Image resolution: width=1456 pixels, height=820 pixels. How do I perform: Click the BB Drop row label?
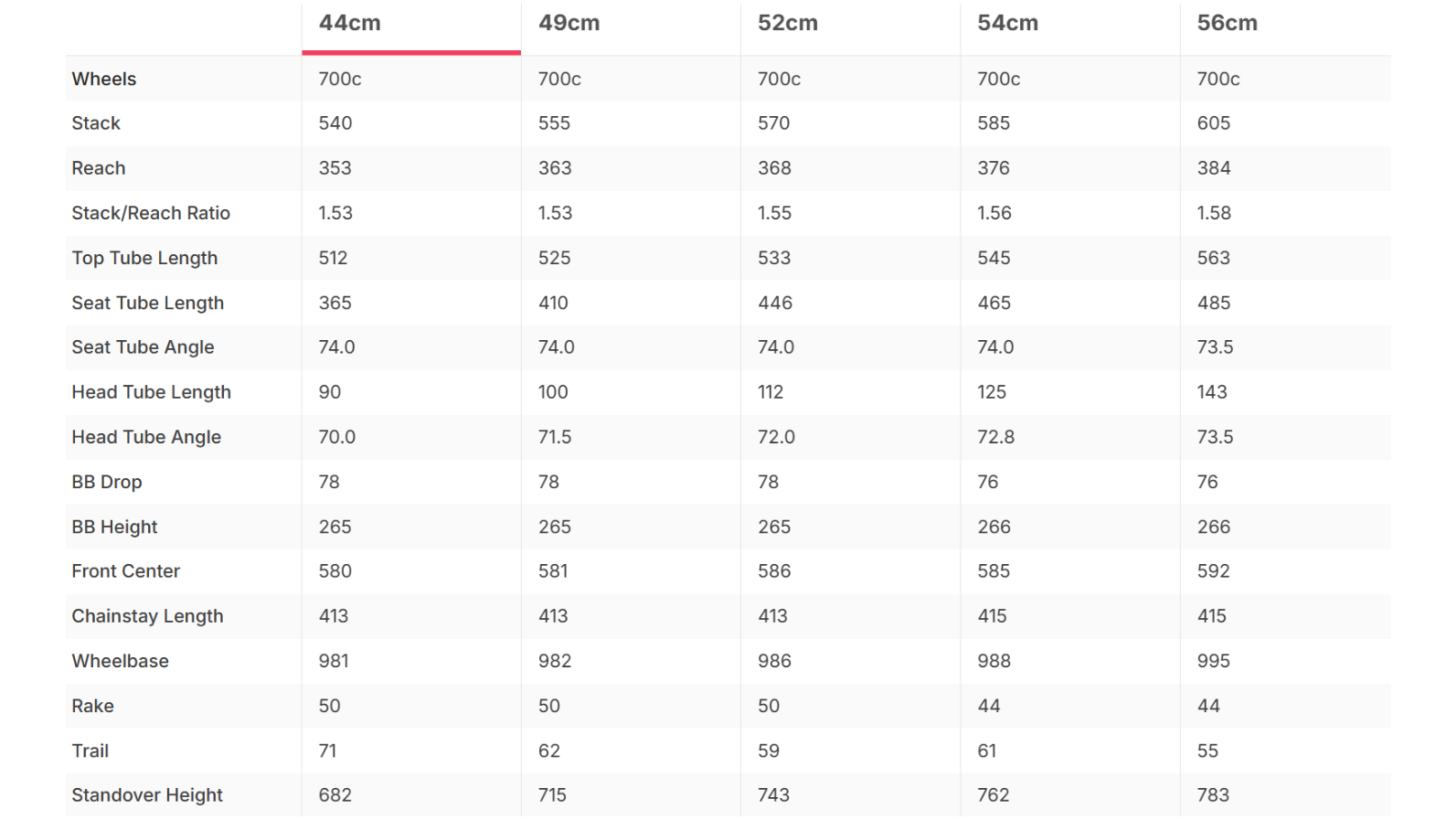[x=107, y=482]
